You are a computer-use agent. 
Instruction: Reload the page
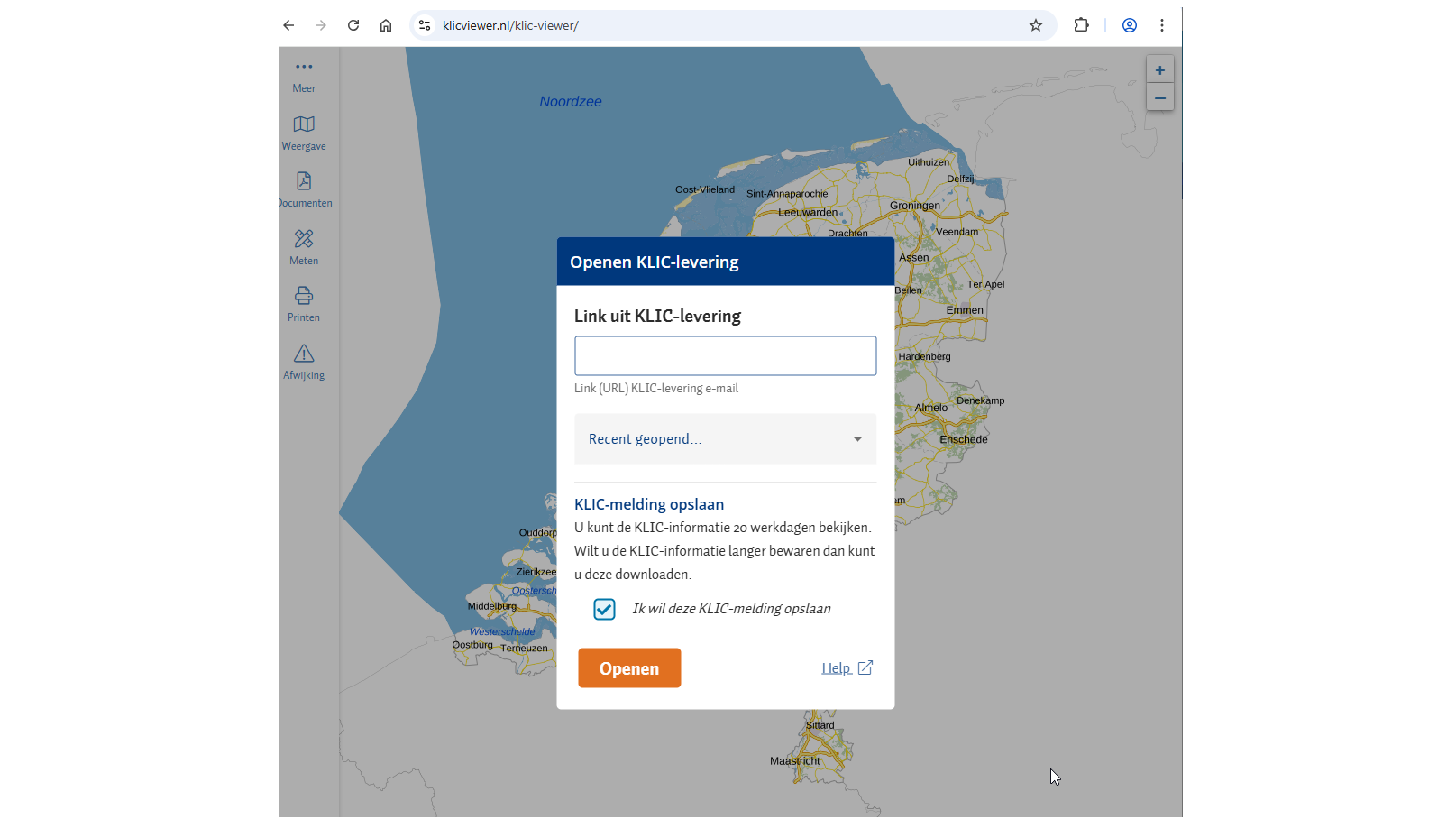[x=353, y=25]
